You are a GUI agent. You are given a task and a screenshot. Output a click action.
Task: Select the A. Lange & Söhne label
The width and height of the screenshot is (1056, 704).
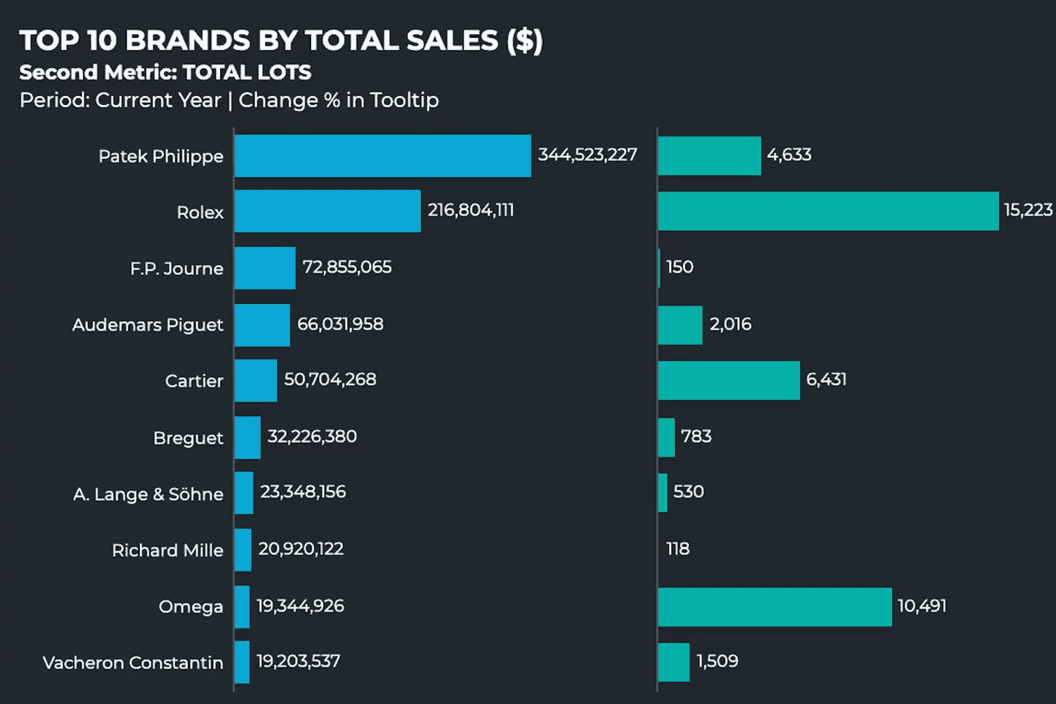148,494
